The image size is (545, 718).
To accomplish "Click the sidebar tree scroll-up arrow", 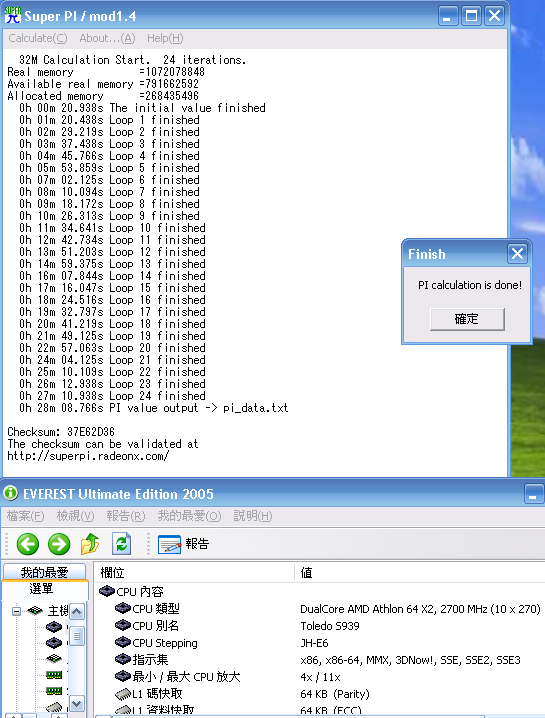I will coord(76,611).
